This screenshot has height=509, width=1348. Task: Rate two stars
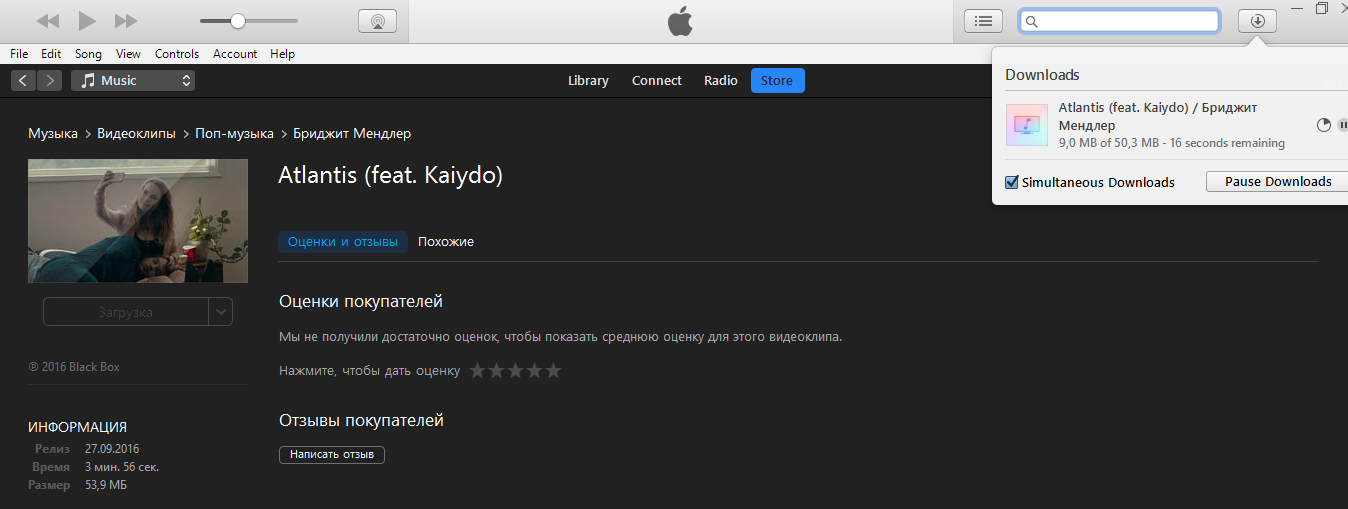pos(497,371)
